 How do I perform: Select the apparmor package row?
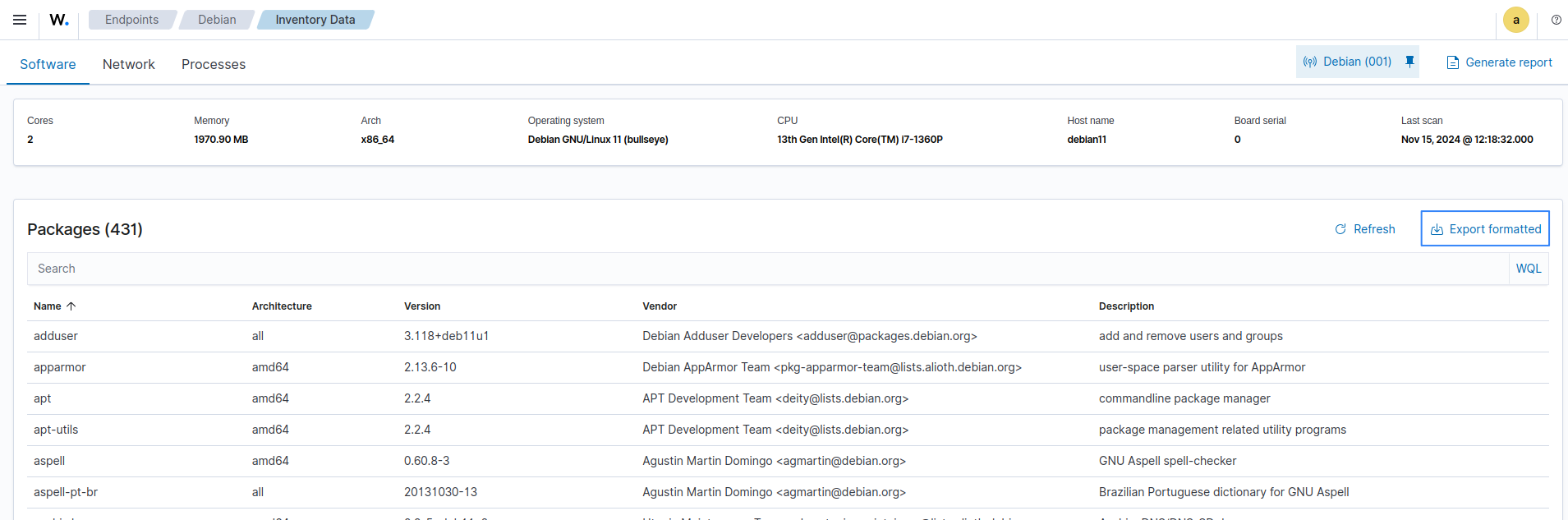(60, 367)
